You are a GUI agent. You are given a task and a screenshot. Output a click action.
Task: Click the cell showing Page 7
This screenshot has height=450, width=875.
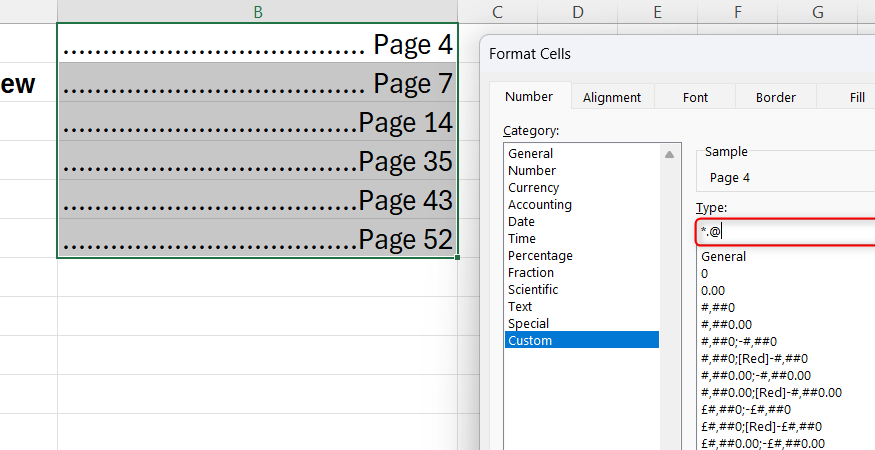(x=257, y=82)
